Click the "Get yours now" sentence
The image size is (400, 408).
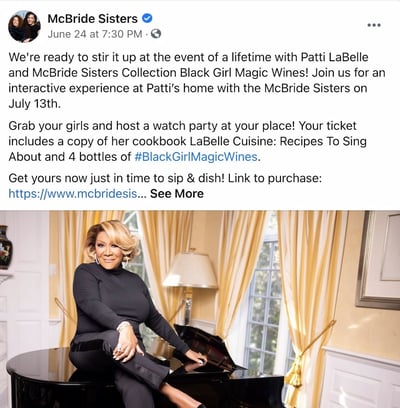coord(165,178)
